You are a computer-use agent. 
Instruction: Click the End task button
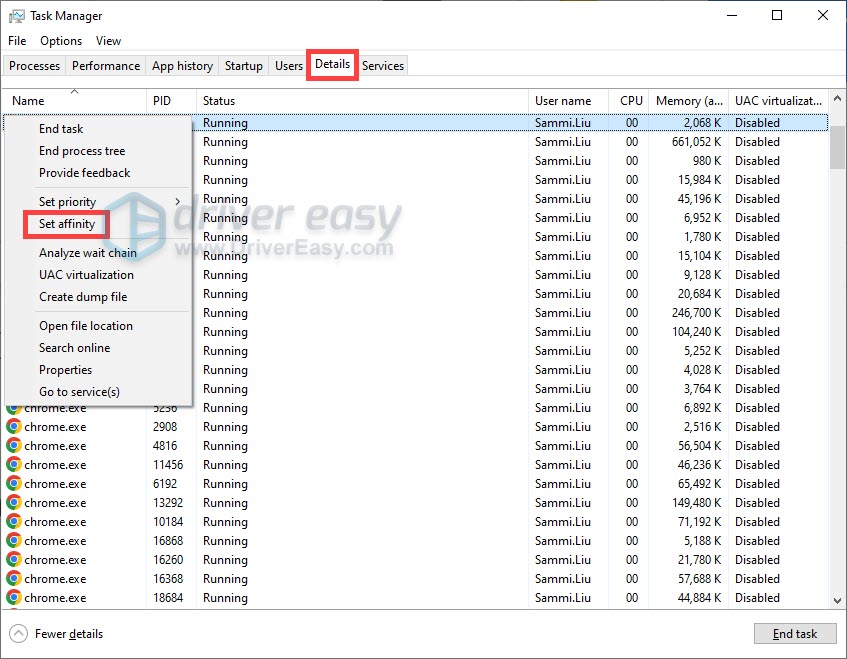795,633
